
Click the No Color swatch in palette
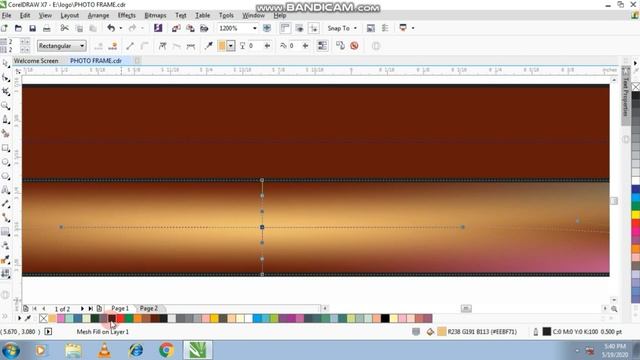44,318
